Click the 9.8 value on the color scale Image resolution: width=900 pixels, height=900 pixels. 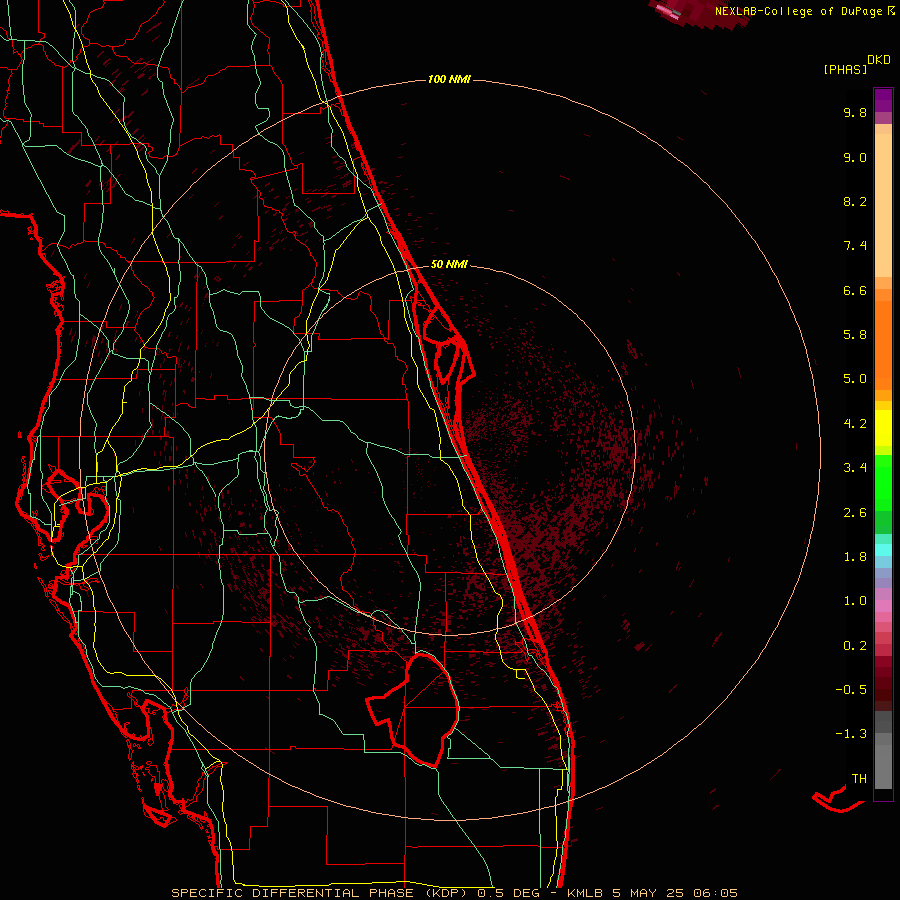(x=855, y=112)
